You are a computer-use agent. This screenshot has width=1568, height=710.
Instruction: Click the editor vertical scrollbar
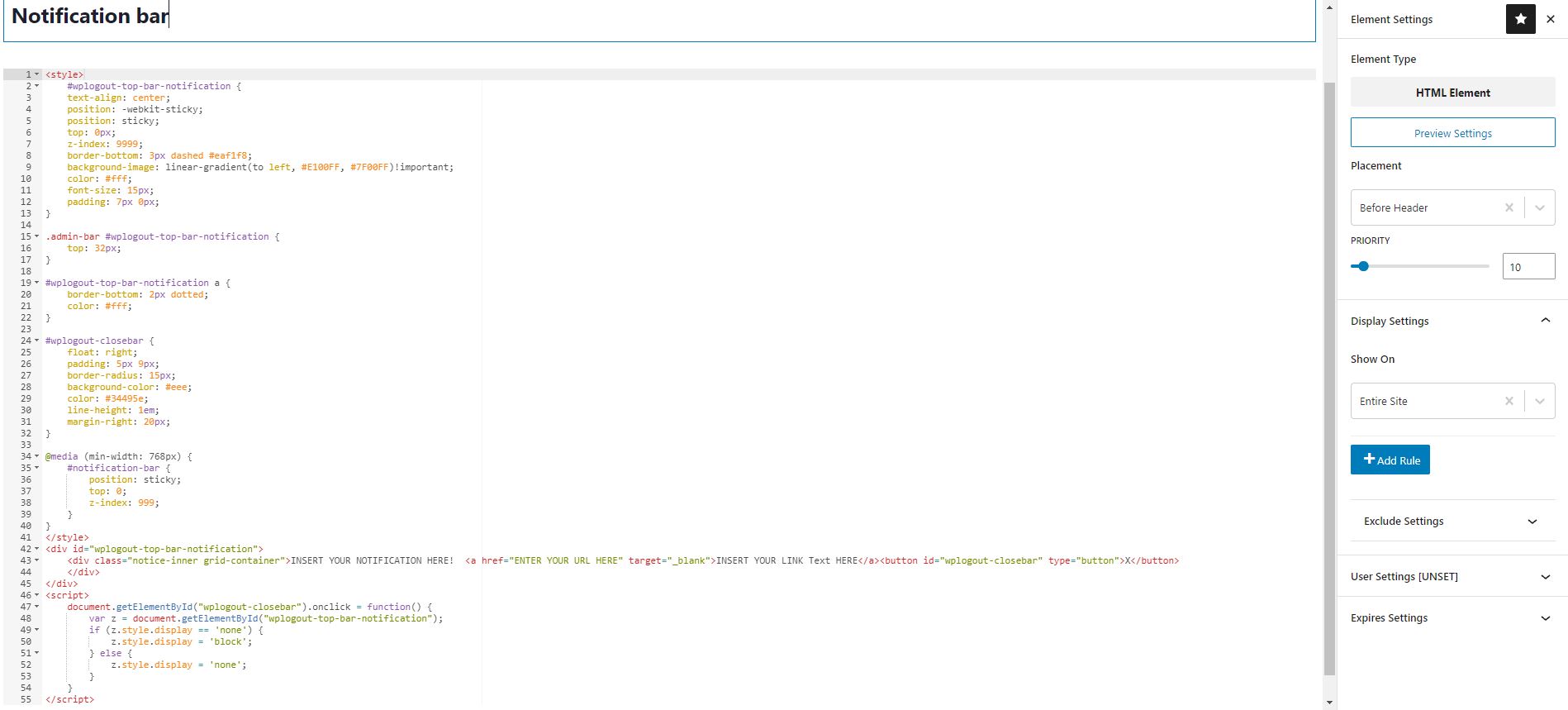tap(1329, 372)
